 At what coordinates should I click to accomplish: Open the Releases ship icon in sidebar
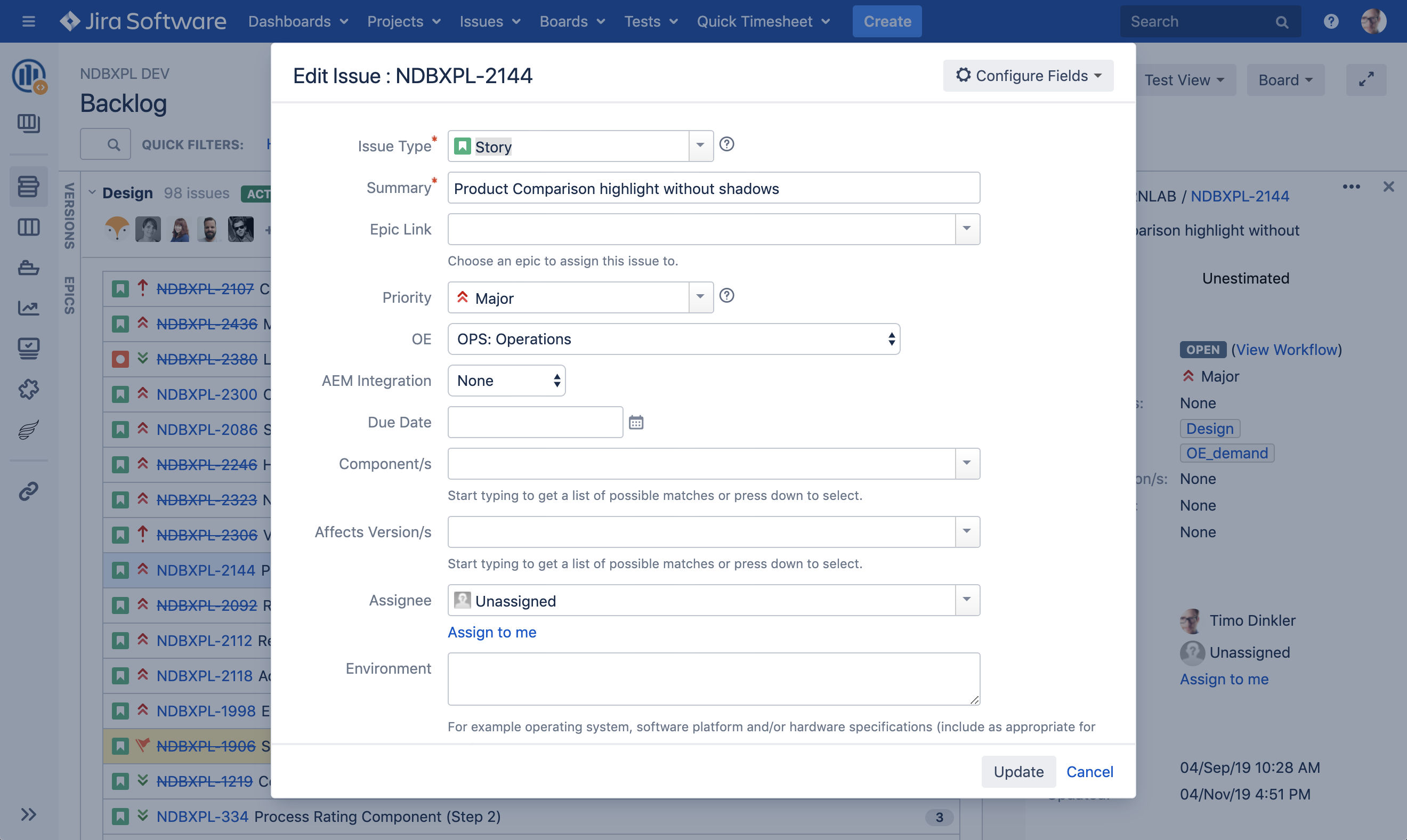(x=28, y=267)
